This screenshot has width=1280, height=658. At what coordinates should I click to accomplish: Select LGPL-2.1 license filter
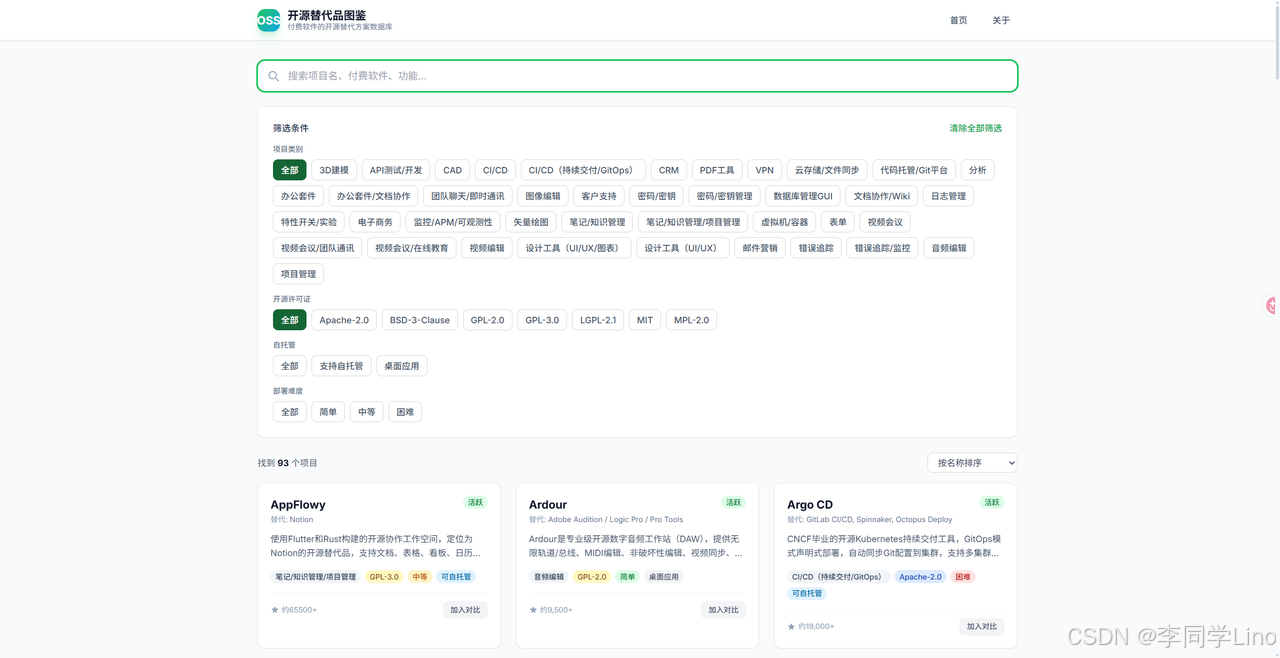[x=598, y=320]
